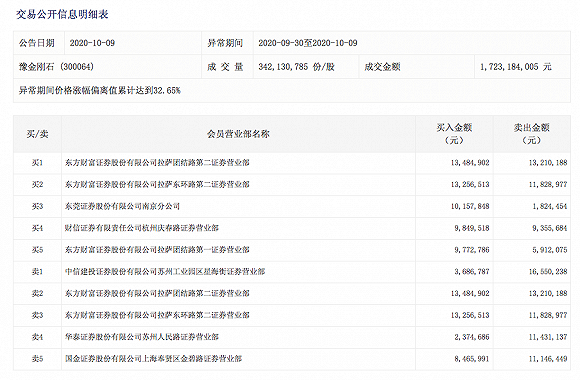The width and height of the screenshot is (580, 380).
Task: Click buy amount 13,484,902 in 卖2 row
Action: coord(470,293)
